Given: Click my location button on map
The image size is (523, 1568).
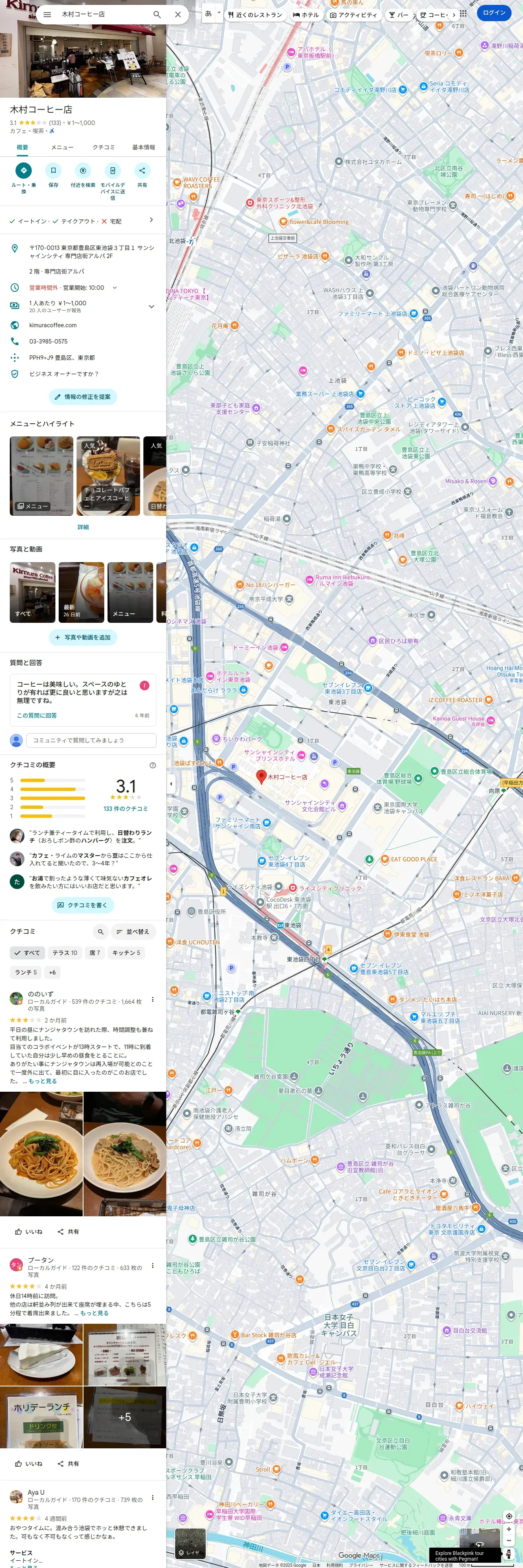Looking at the screenshot, I should point(509,1516).
